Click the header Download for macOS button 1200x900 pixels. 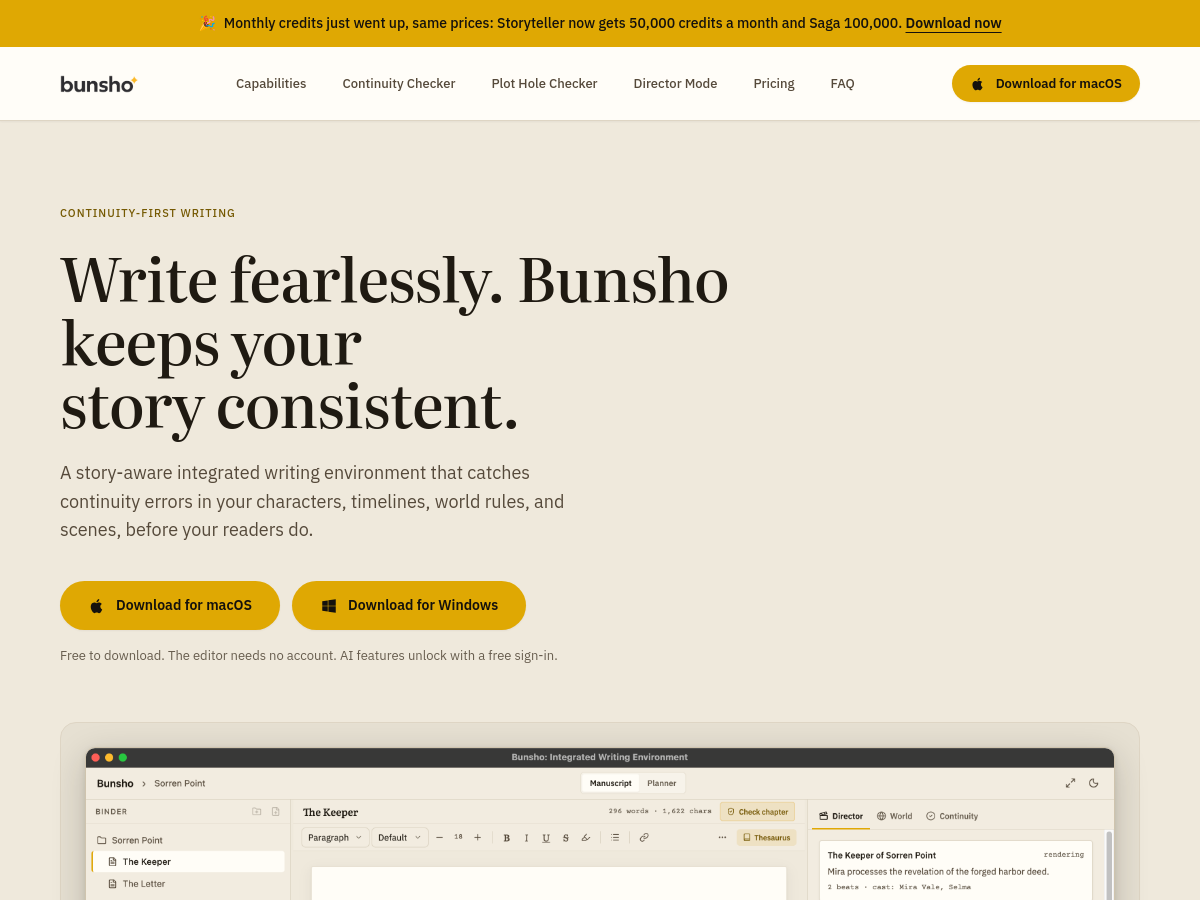pyautogui.click(x=1046, y=84)
